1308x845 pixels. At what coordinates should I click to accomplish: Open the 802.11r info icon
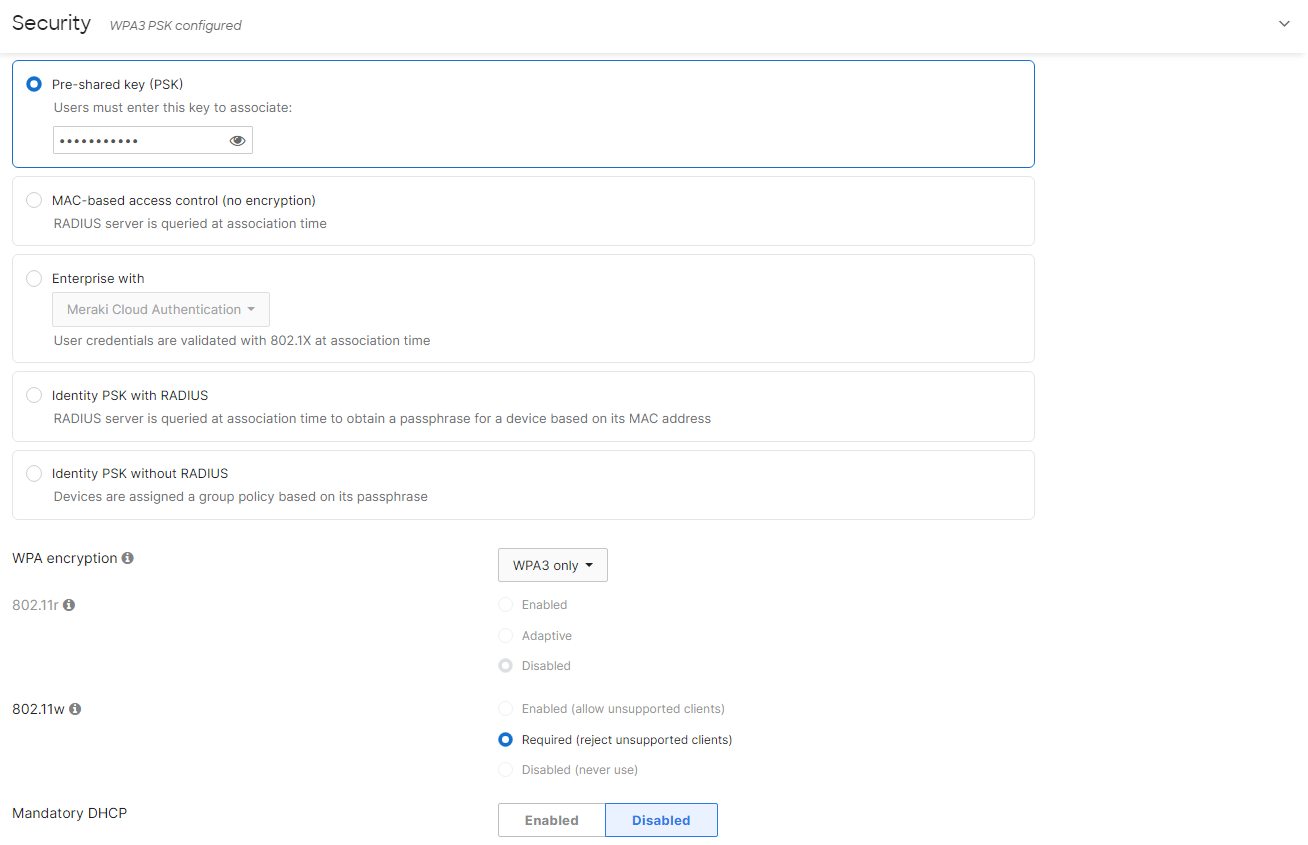tap(69, 605)
